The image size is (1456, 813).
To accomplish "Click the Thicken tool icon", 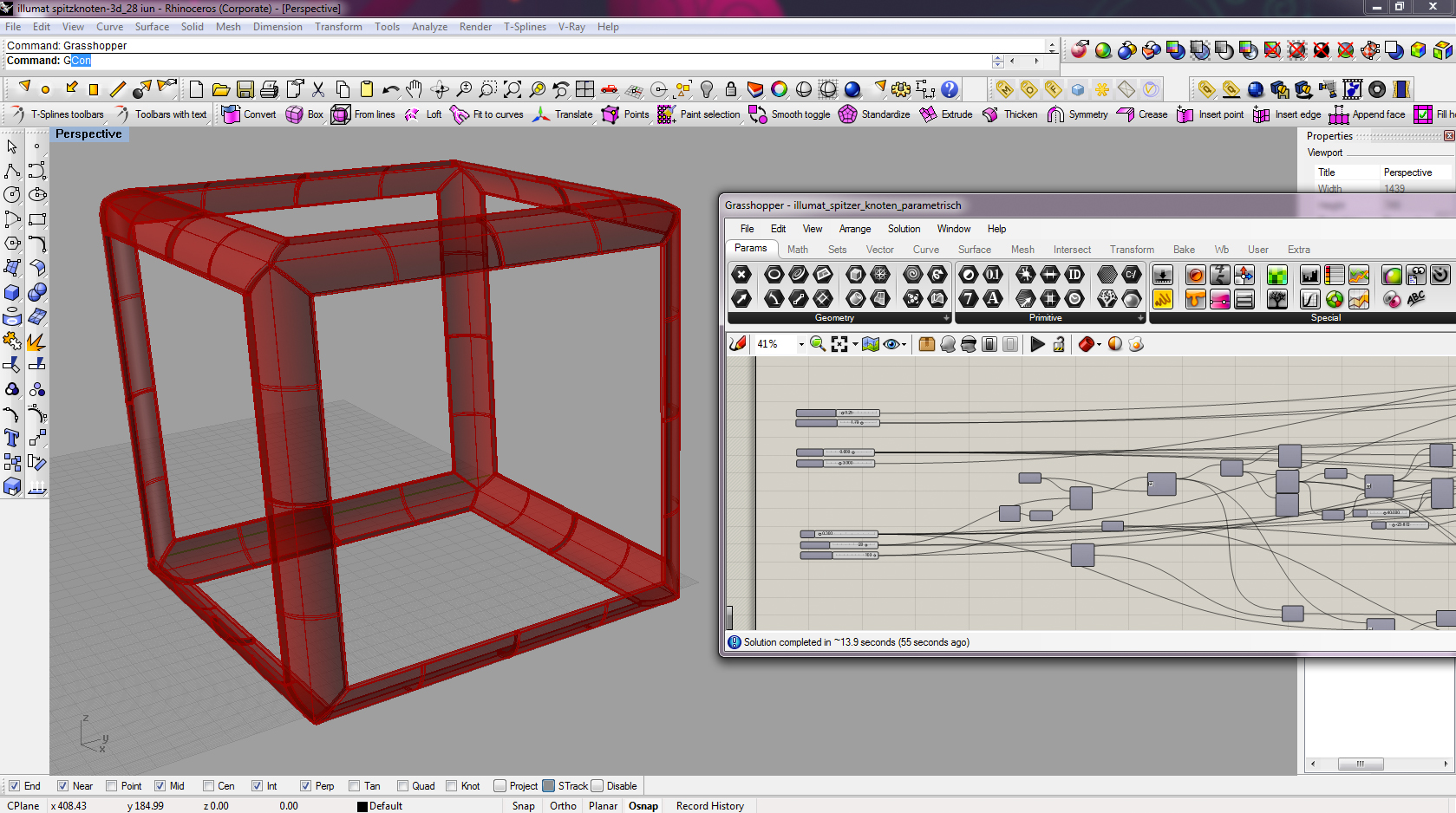I will 990,114.
